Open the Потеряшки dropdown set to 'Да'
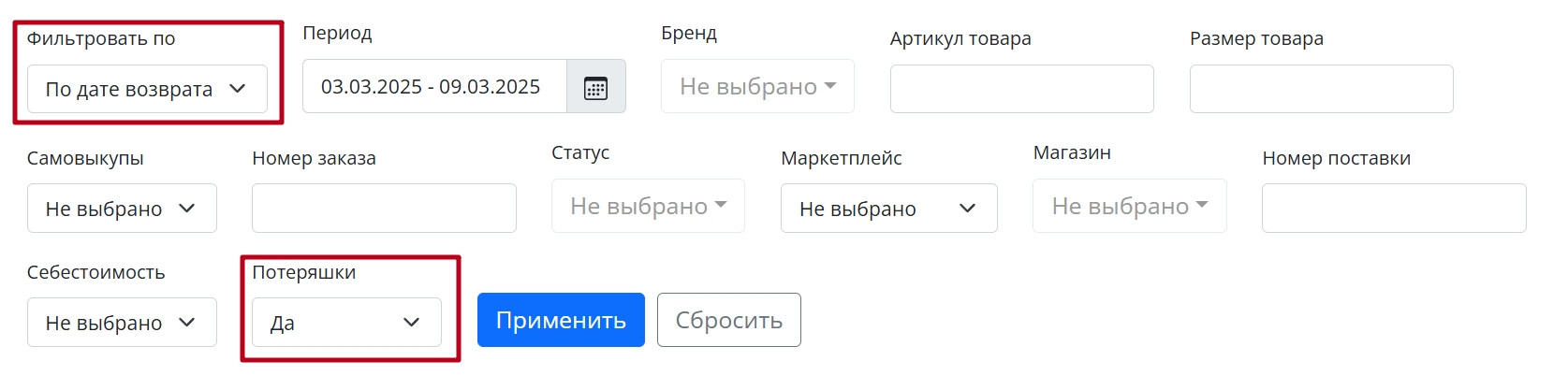The width and height of the screenshot is (1568, 390). (x=346, y=323)
